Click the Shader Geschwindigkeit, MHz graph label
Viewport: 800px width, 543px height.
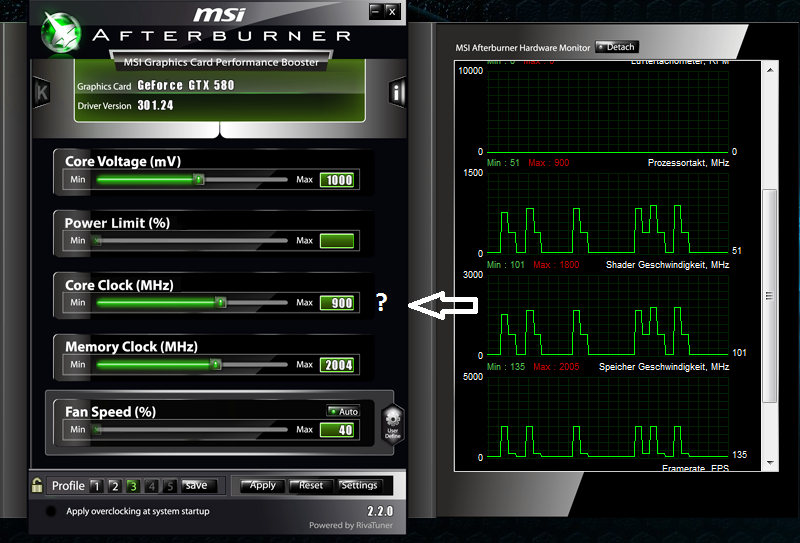point(667,265)
